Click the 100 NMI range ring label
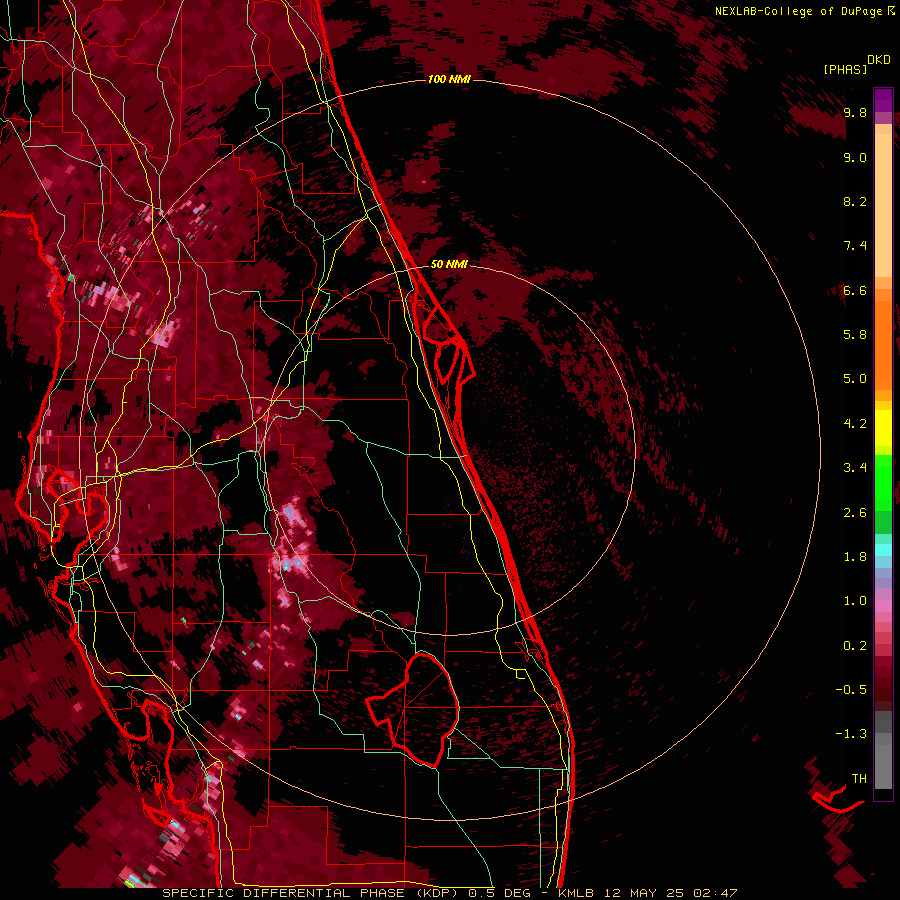The image size is (900, 900). (x=449, y=79)
